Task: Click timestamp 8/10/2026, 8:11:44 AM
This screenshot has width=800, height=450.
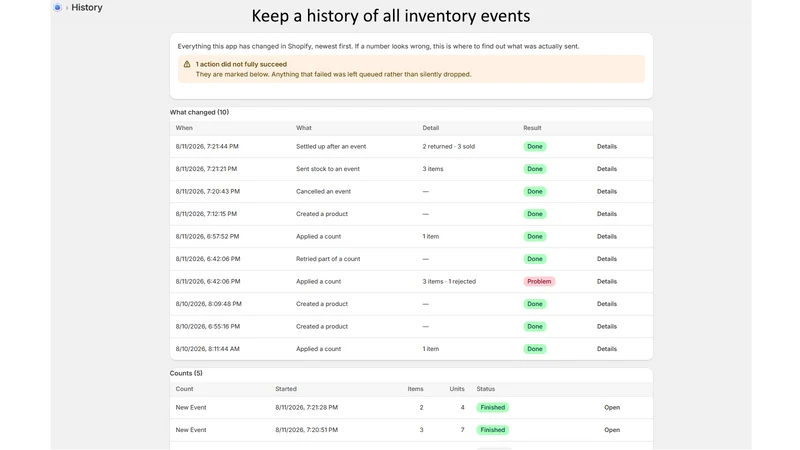Action: coord(208,349)
